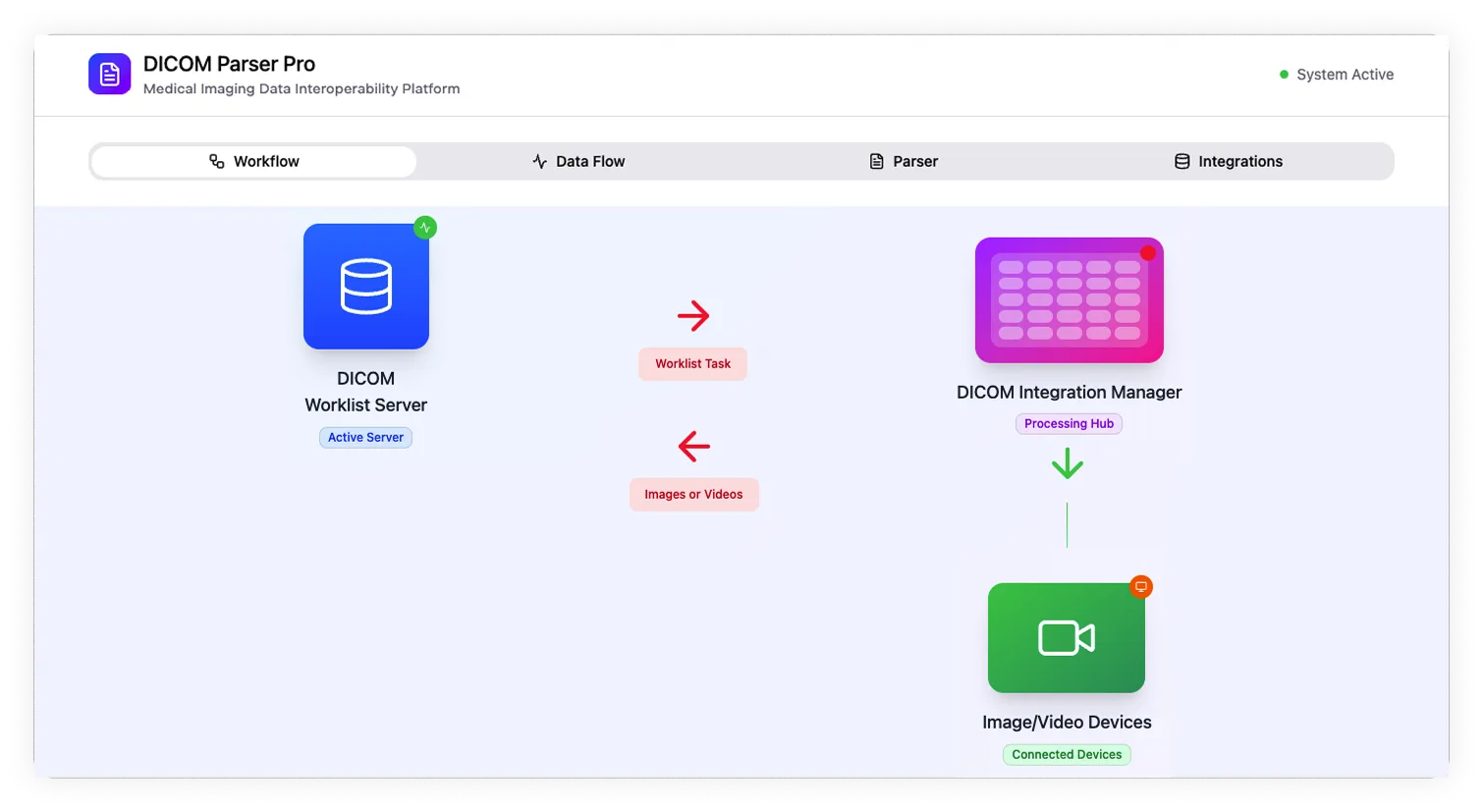Click the Worklist Task label
This screenshot has height=812, width=1483.
(x=692, y=364)
